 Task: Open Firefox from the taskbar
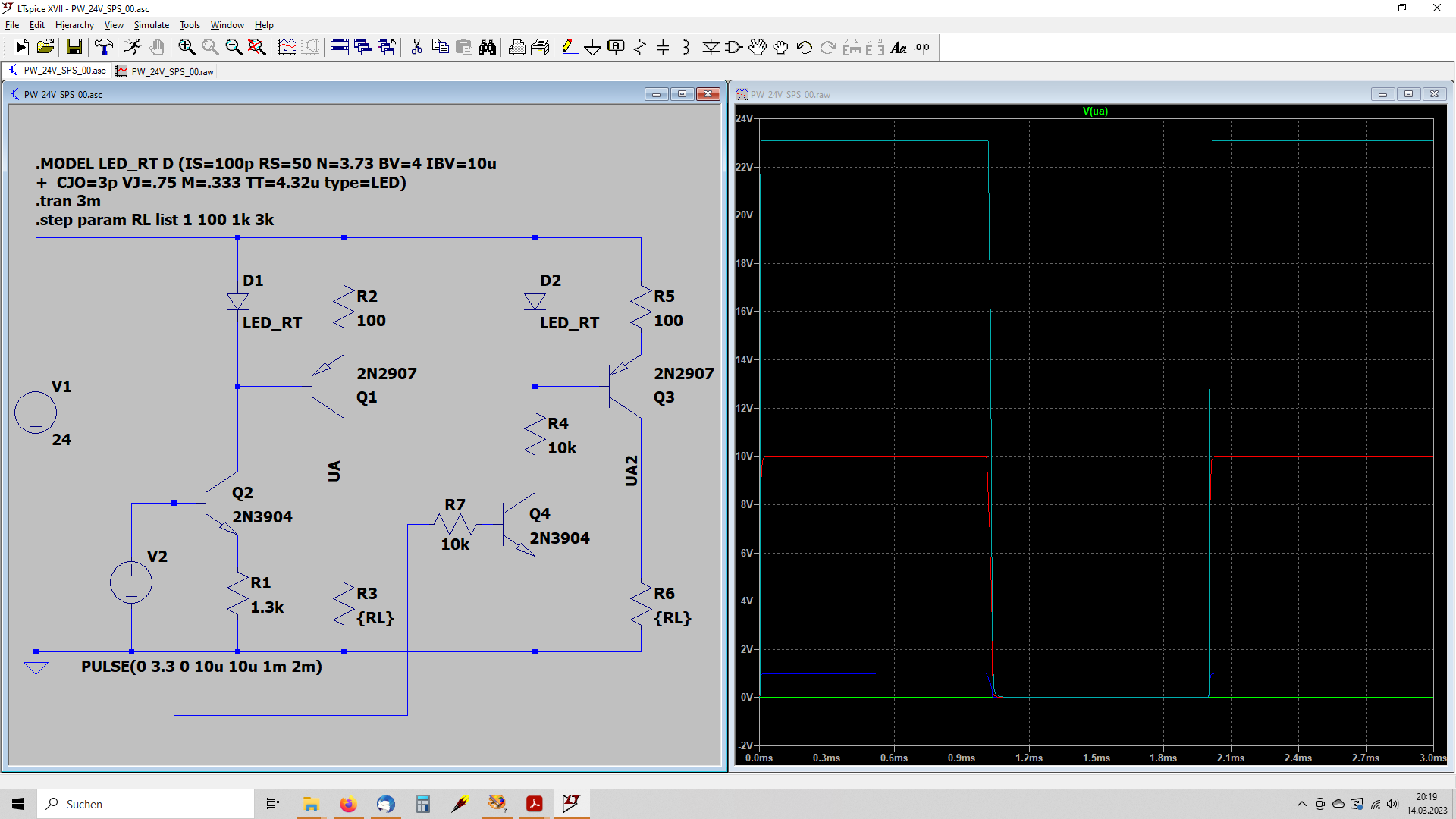pyautogui.click(x=348, y=804)
